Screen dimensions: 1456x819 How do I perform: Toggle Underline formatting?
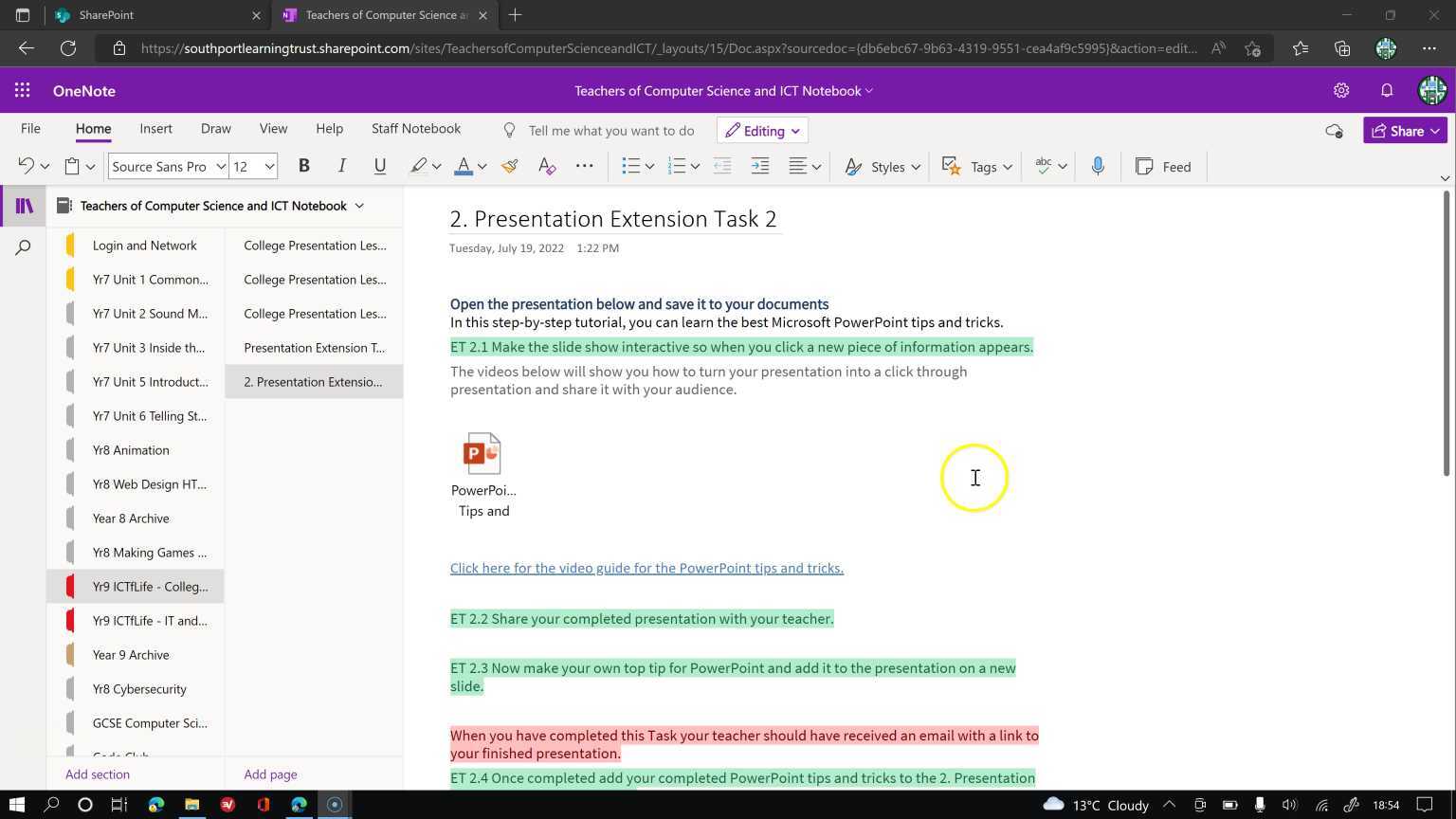tap(379, 167)
